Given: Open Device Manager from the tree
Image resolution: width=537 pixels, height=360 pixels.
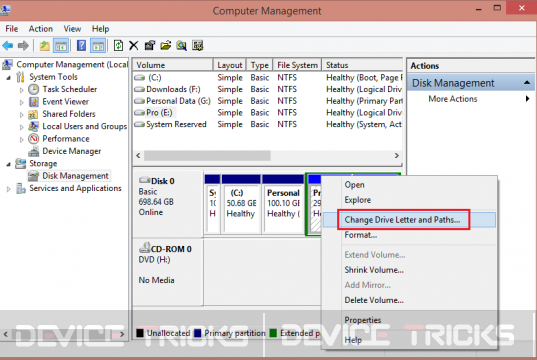Looking at the screenshot, I should click(x=72, y=151).
